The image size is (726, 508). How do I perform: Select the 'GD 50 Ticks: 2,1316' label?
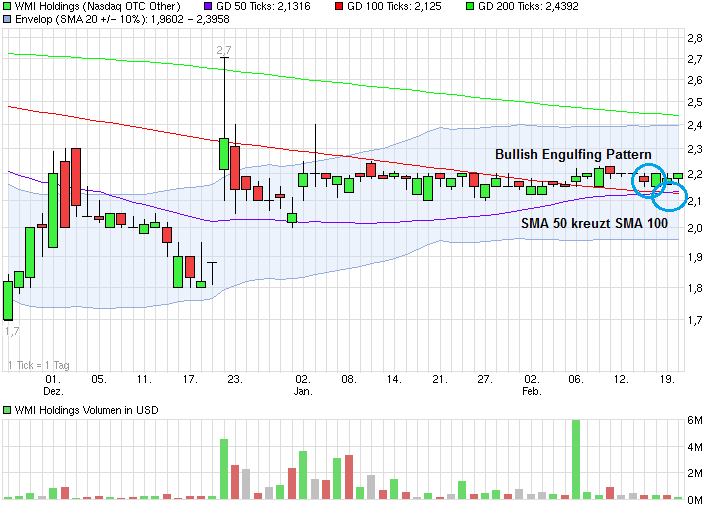263,6
